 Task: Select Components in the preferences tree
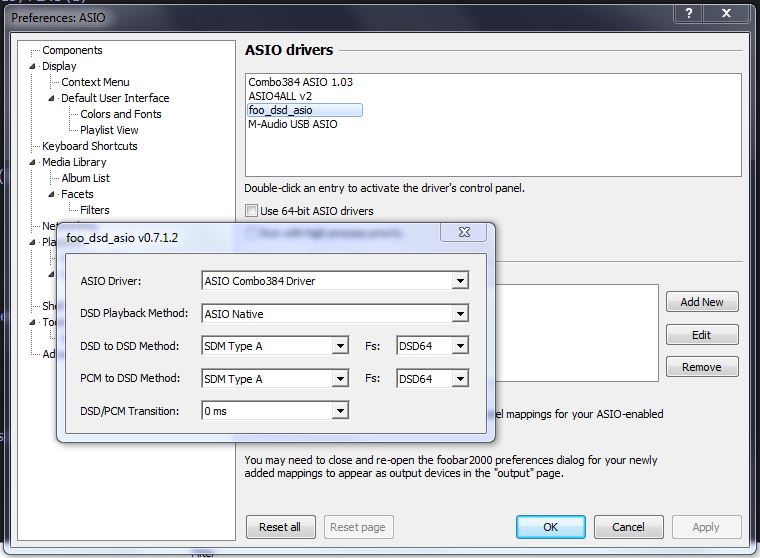point(72,50)
